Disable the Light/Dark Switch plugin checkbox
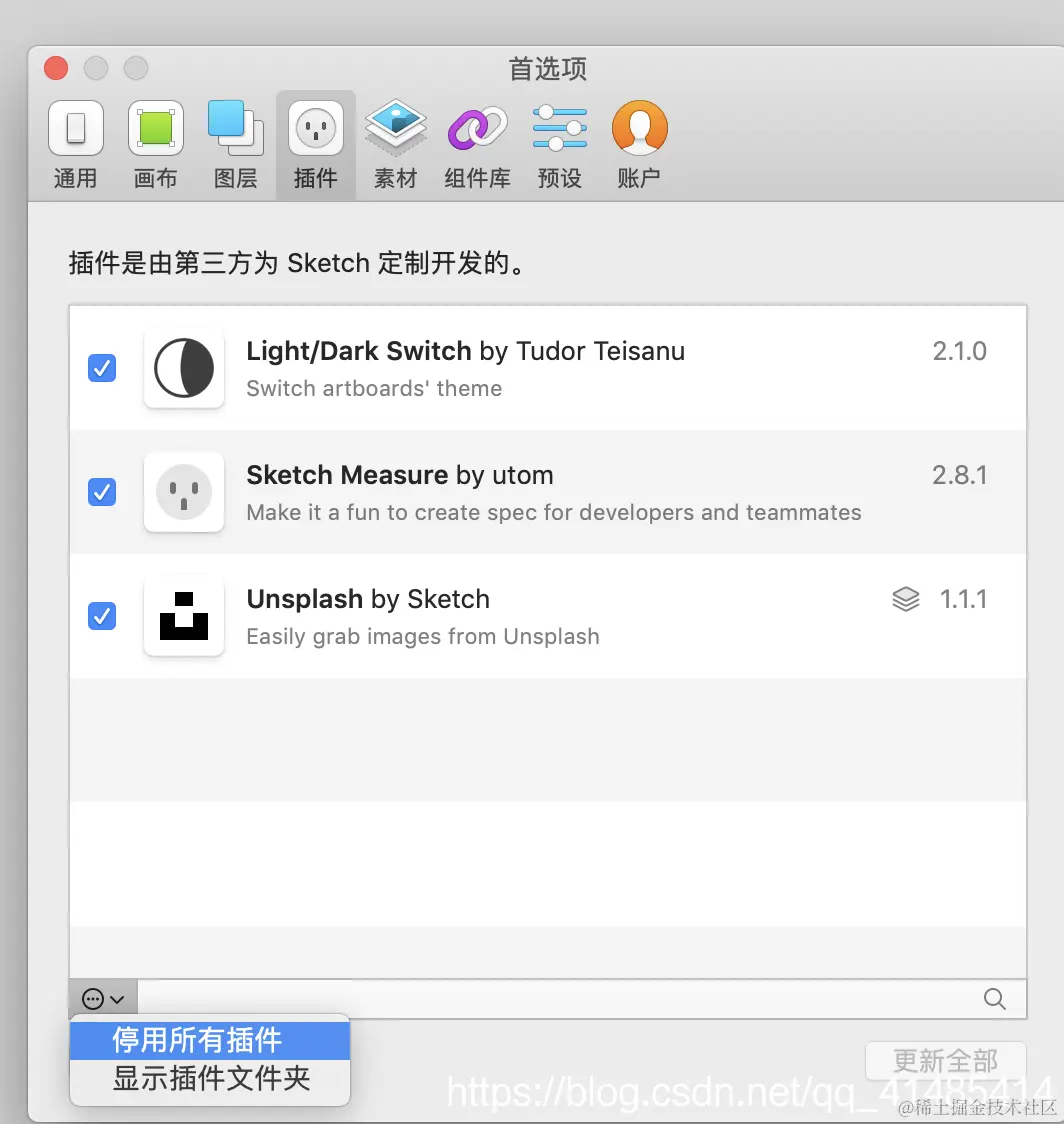1064x1124 pixels. 102,368
